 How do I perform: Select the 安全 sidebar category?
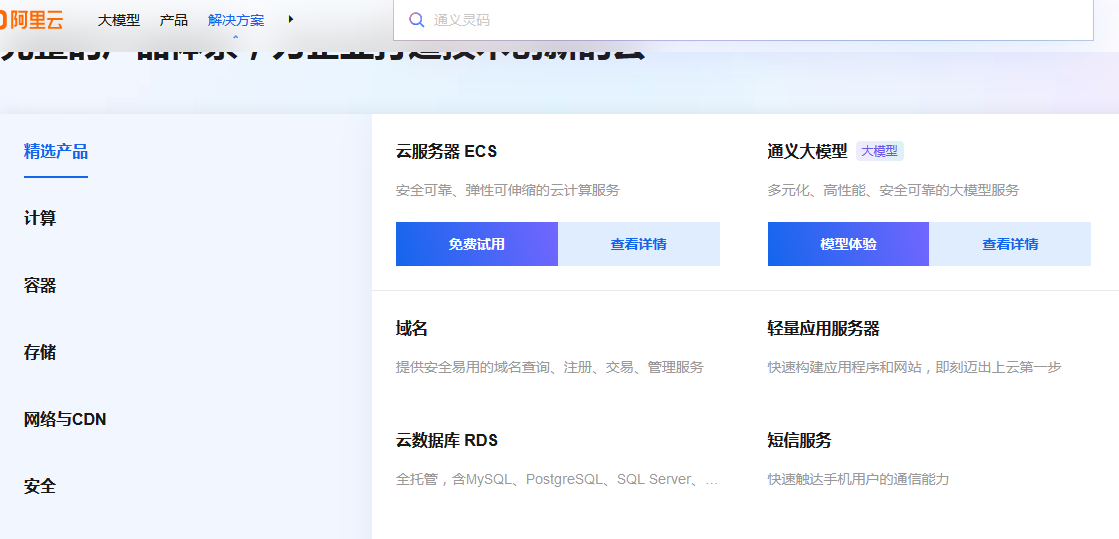pyautogui.click(x=40, y=487)
